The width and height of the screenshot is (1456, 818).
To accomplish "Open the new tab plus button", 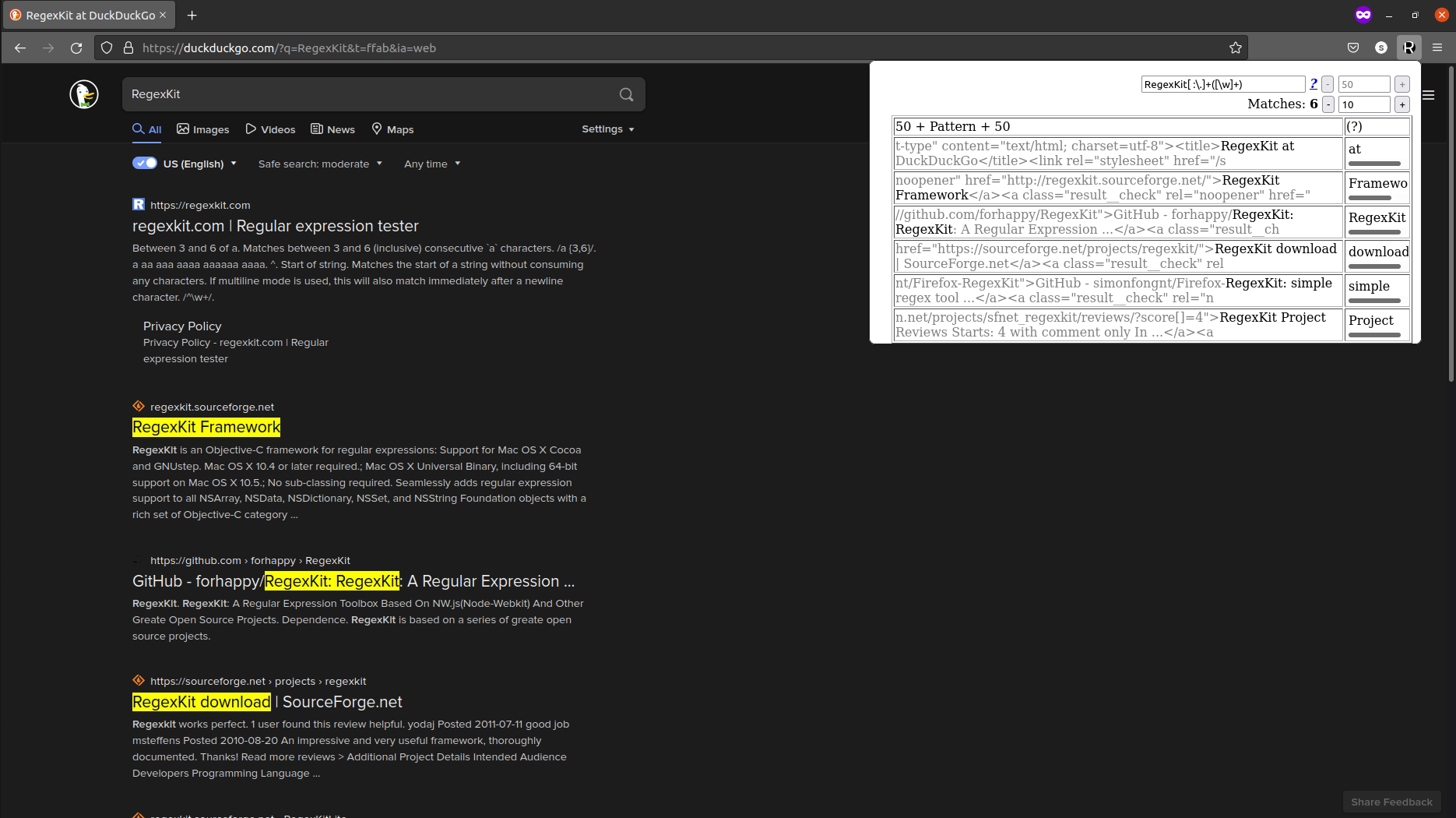I will pos(192,15).
